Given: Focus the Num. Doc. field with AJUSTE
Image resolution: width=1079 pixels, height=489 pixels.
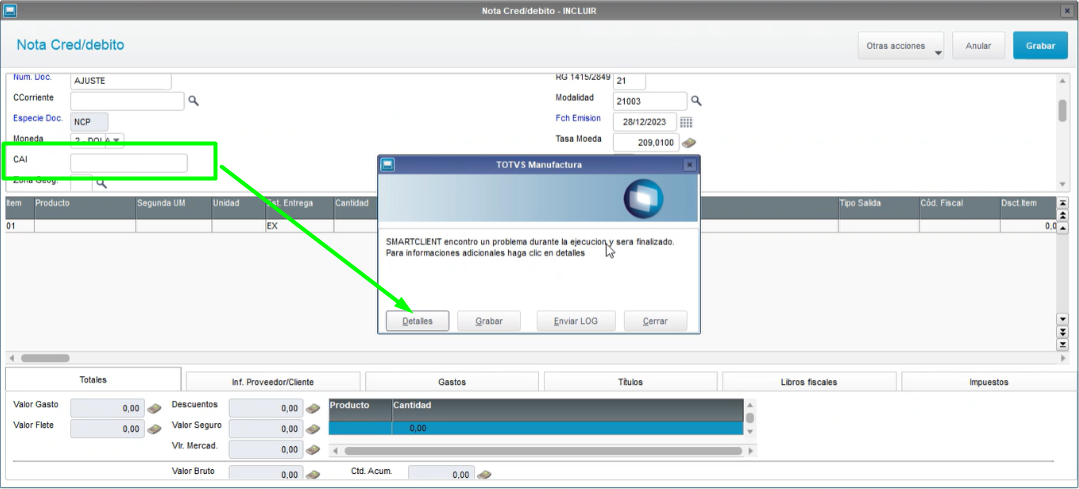Looking at the screenshot, I should (x=121, y=80).
